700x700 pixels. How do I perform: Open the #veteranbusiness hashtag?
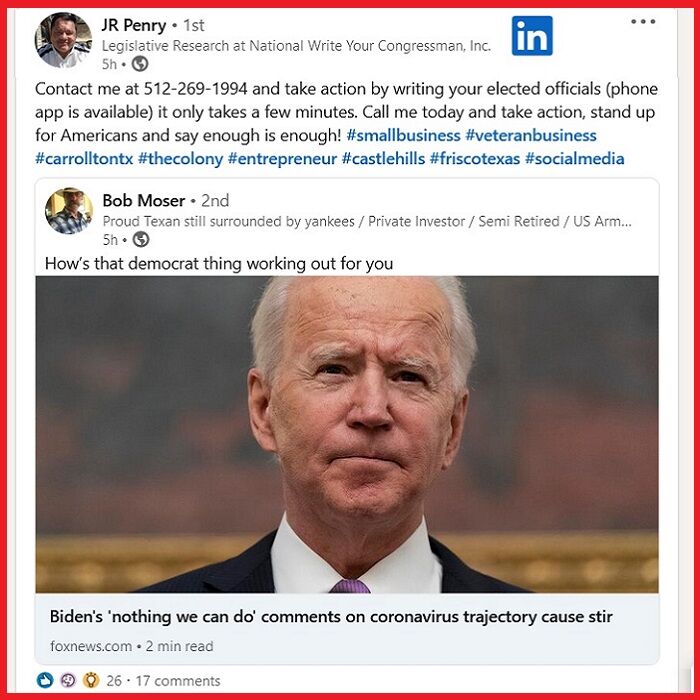tap(531, 135)
